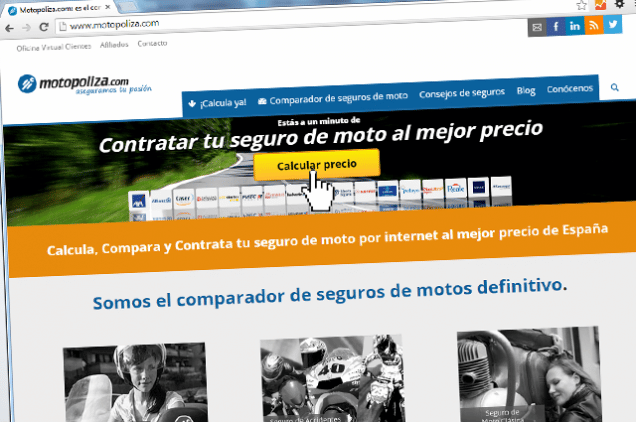Click the orange banner text Calcula, Compara y Contrata
636x422 pixels.
[x=327, y=239]
